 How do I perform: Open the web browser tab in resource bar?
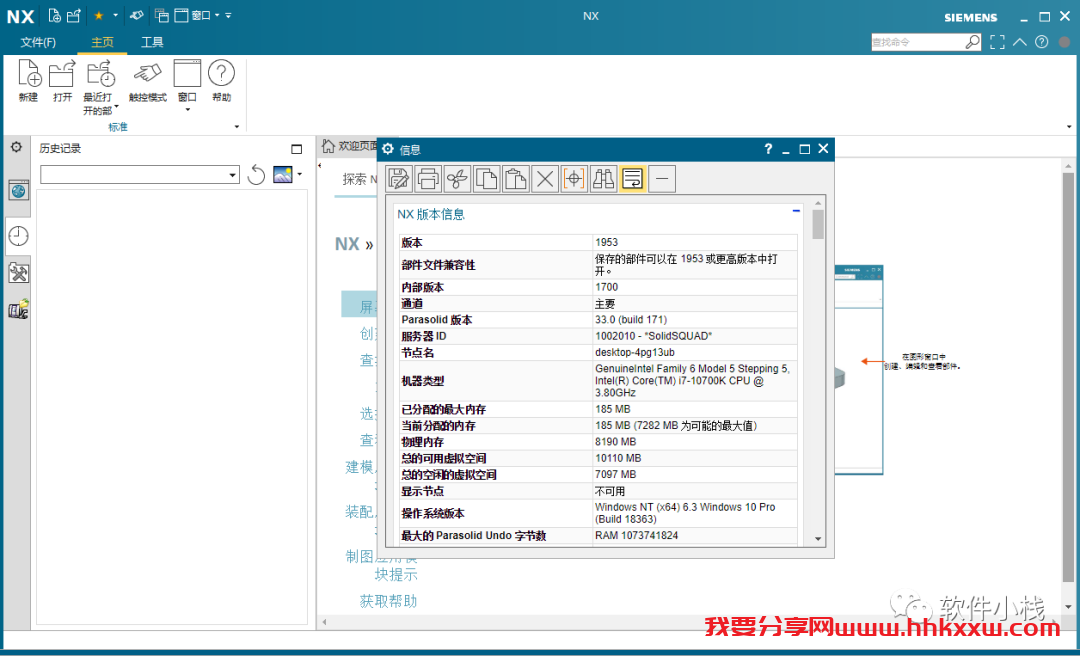pos(18,190)
